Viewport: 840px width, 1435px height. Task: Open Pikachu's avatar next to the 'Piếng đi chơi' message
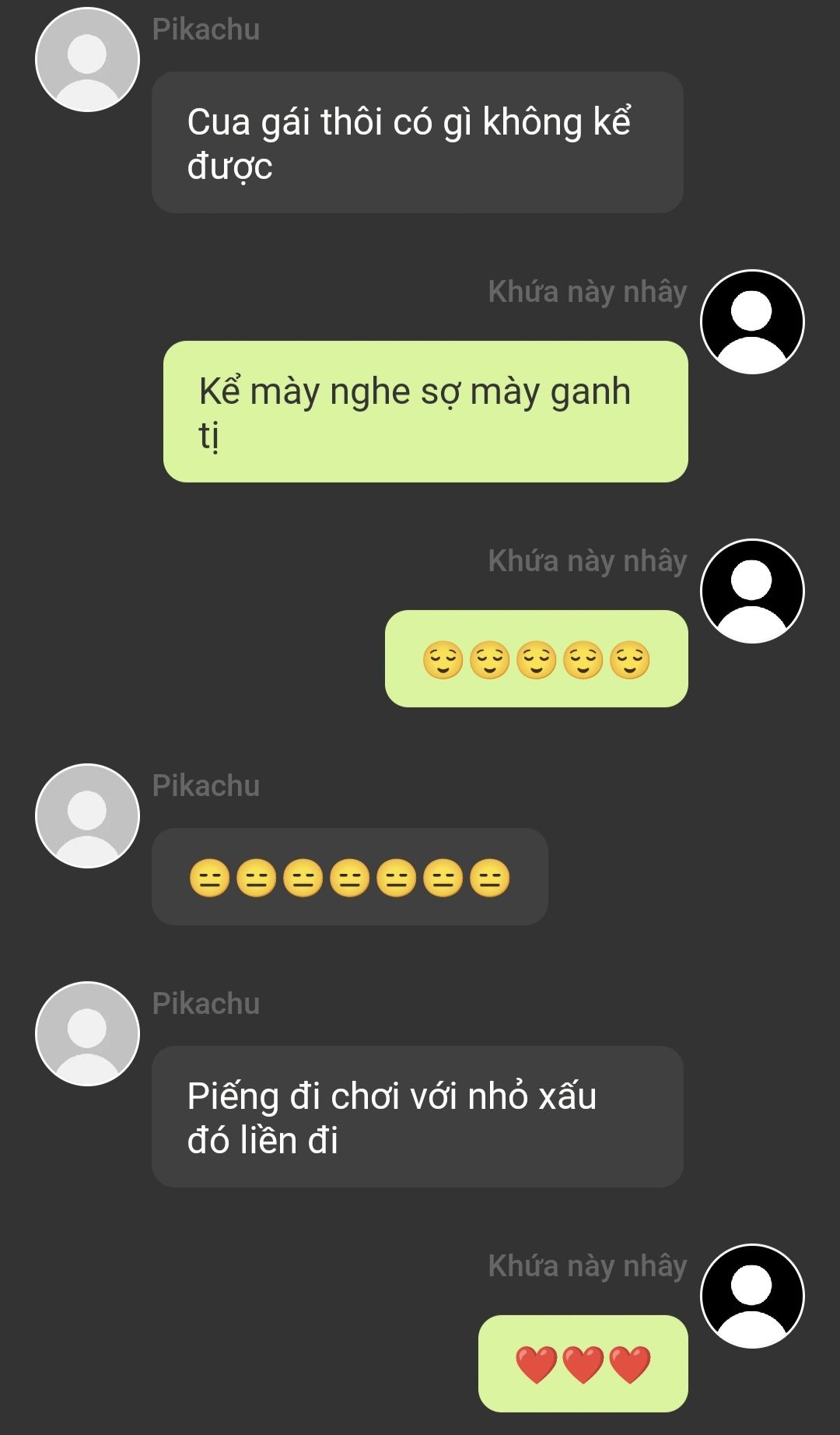pos(87,1033)
